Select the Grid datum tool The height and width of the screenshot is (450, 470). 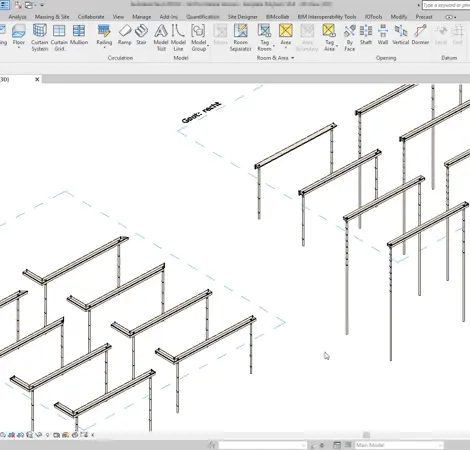click(457, 35)
